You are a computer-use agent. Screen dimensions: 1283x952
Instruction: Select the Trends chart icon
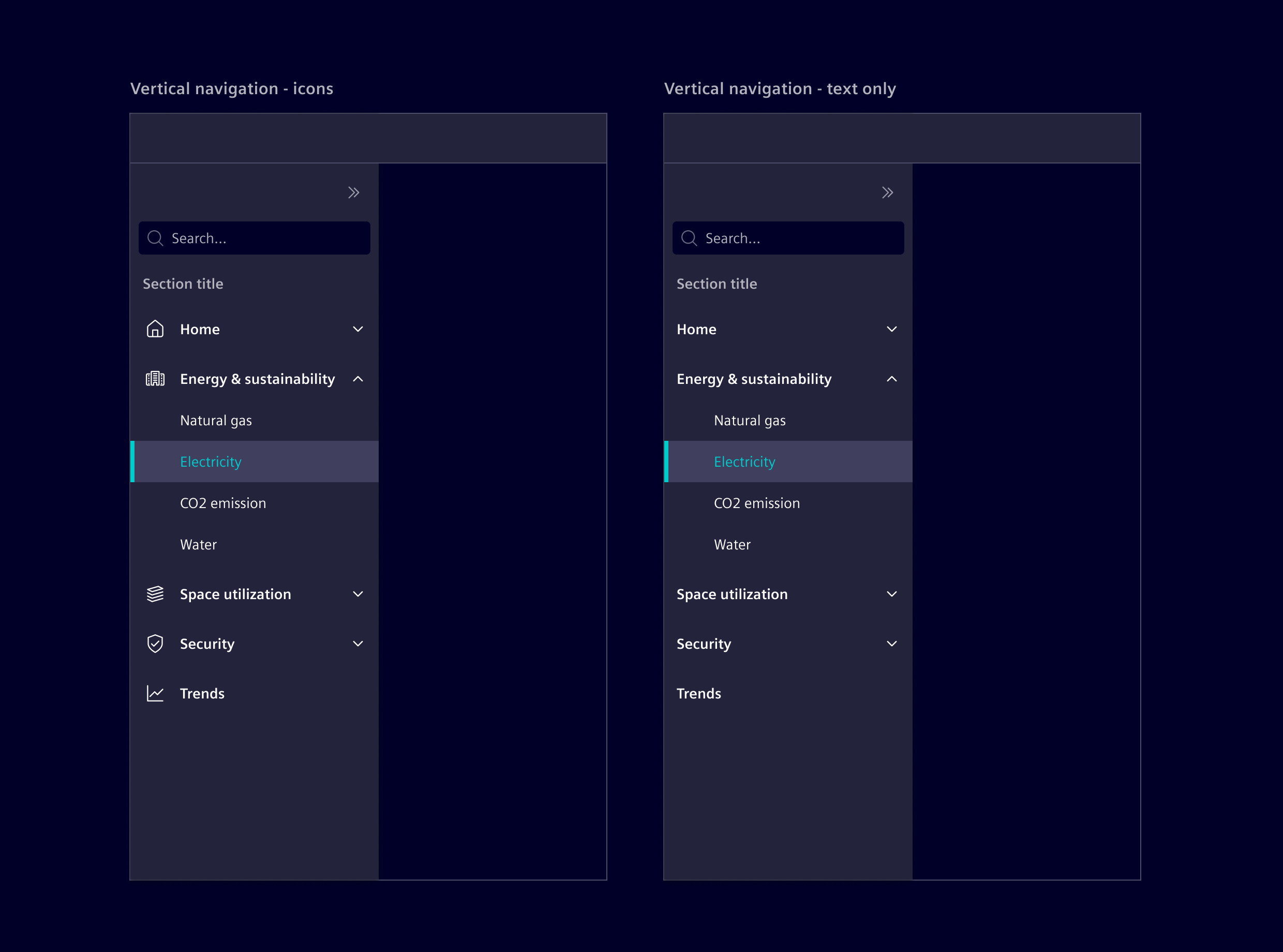pos(155,693)
